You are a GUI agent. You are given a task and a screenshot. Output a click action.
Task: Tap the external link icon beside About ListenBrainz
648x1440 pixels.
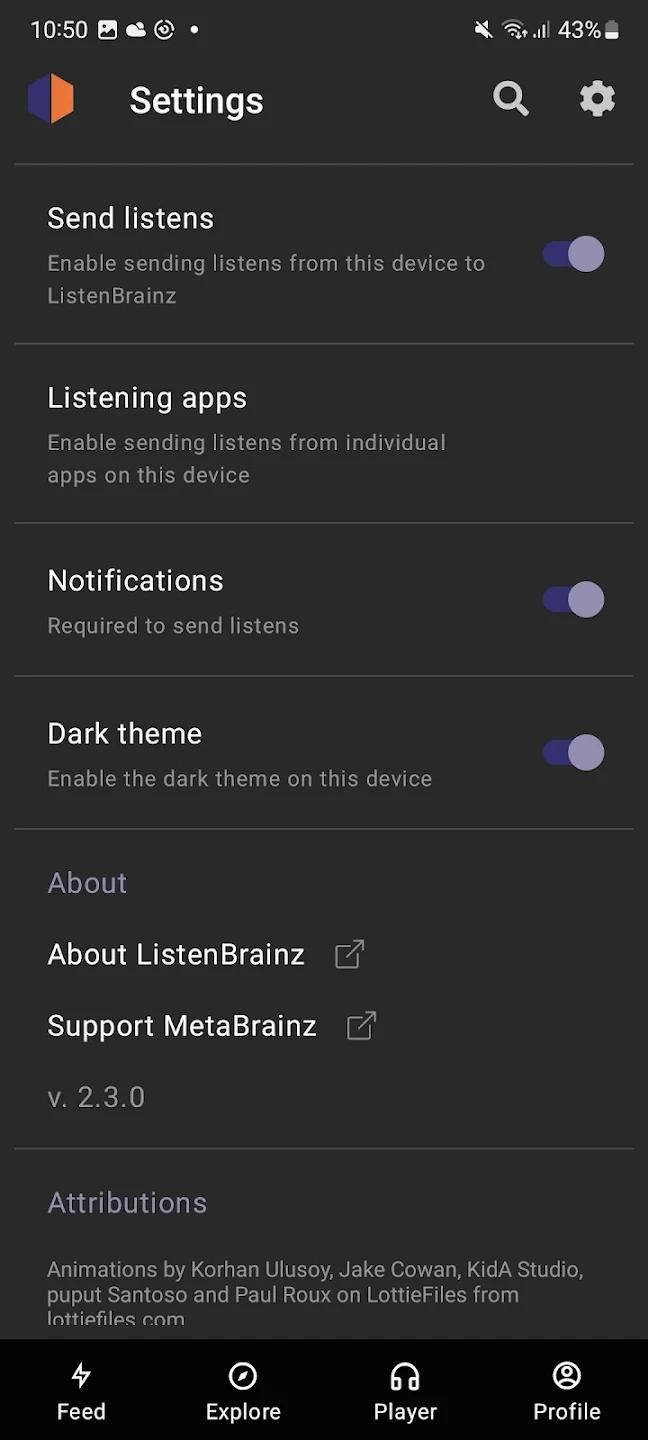tap(348, 954)
